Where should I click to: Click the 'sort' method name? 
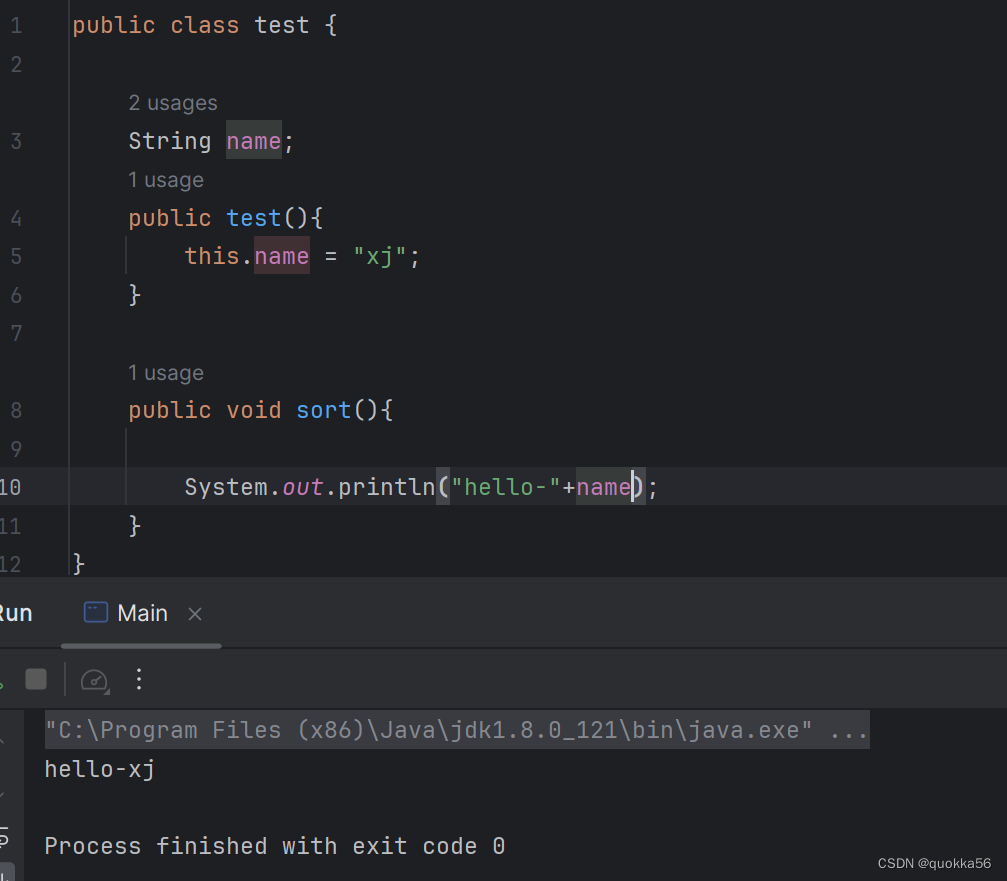(324, 410)
